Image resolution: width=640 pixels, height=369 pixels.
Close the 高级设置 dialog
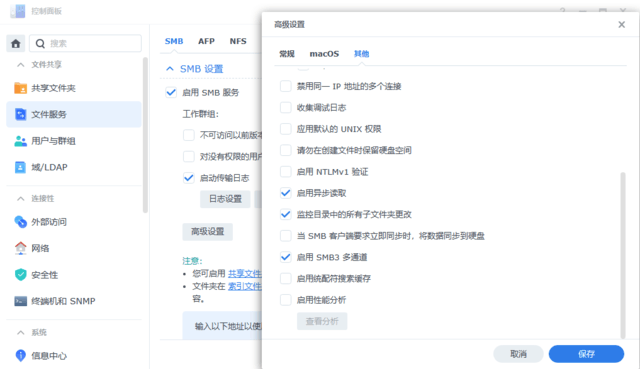coord(621,24)
